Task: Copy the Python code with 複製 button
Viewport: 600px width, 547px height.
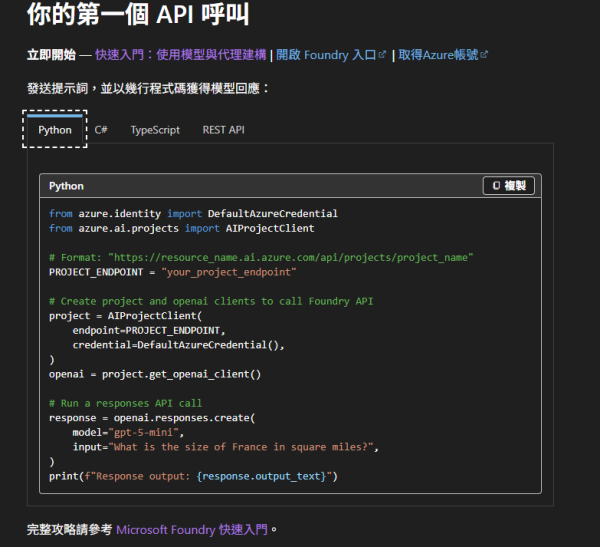Action: point(509,186)
